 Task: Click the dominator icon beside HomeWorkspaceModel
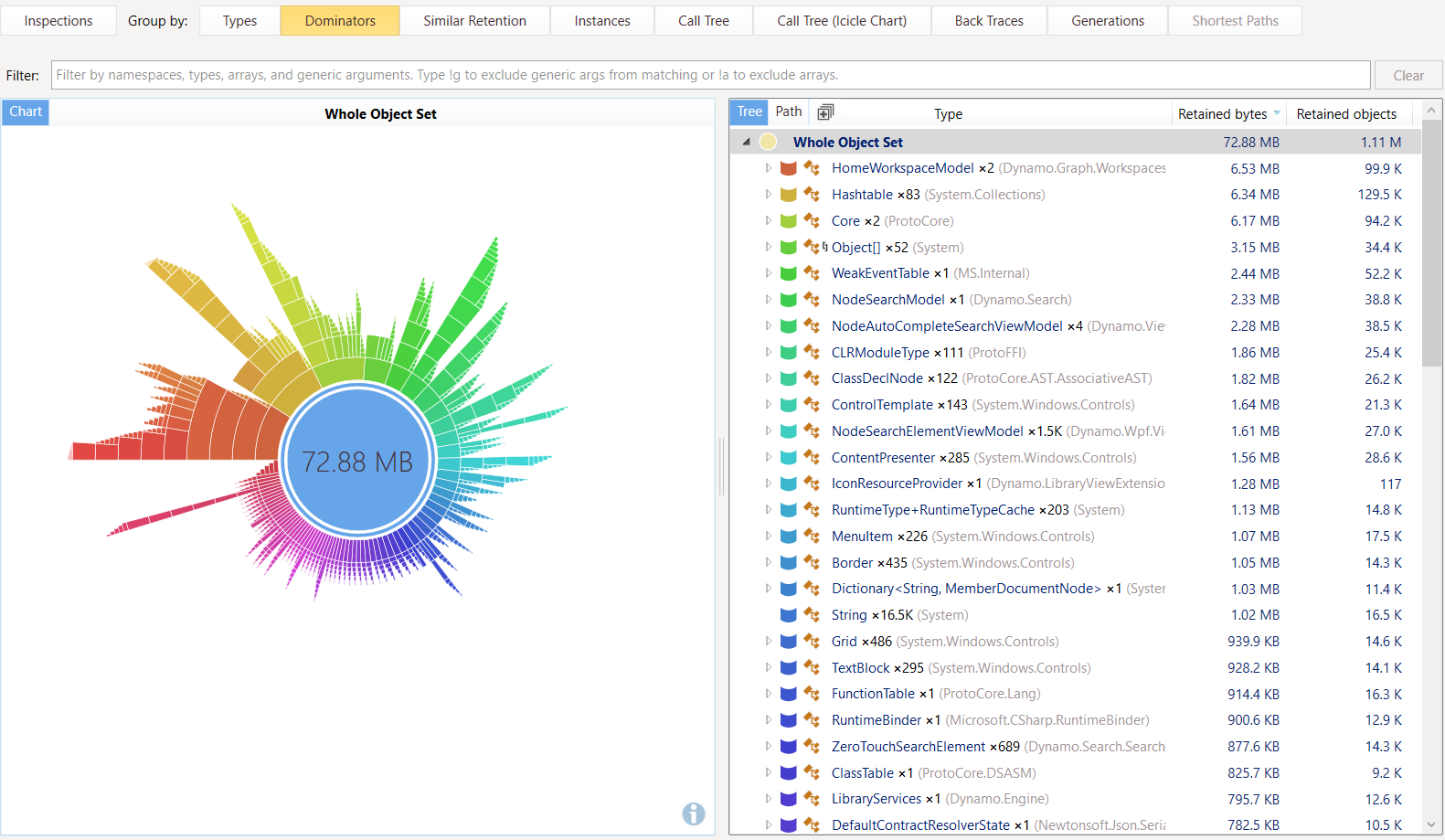click(812, 168)
